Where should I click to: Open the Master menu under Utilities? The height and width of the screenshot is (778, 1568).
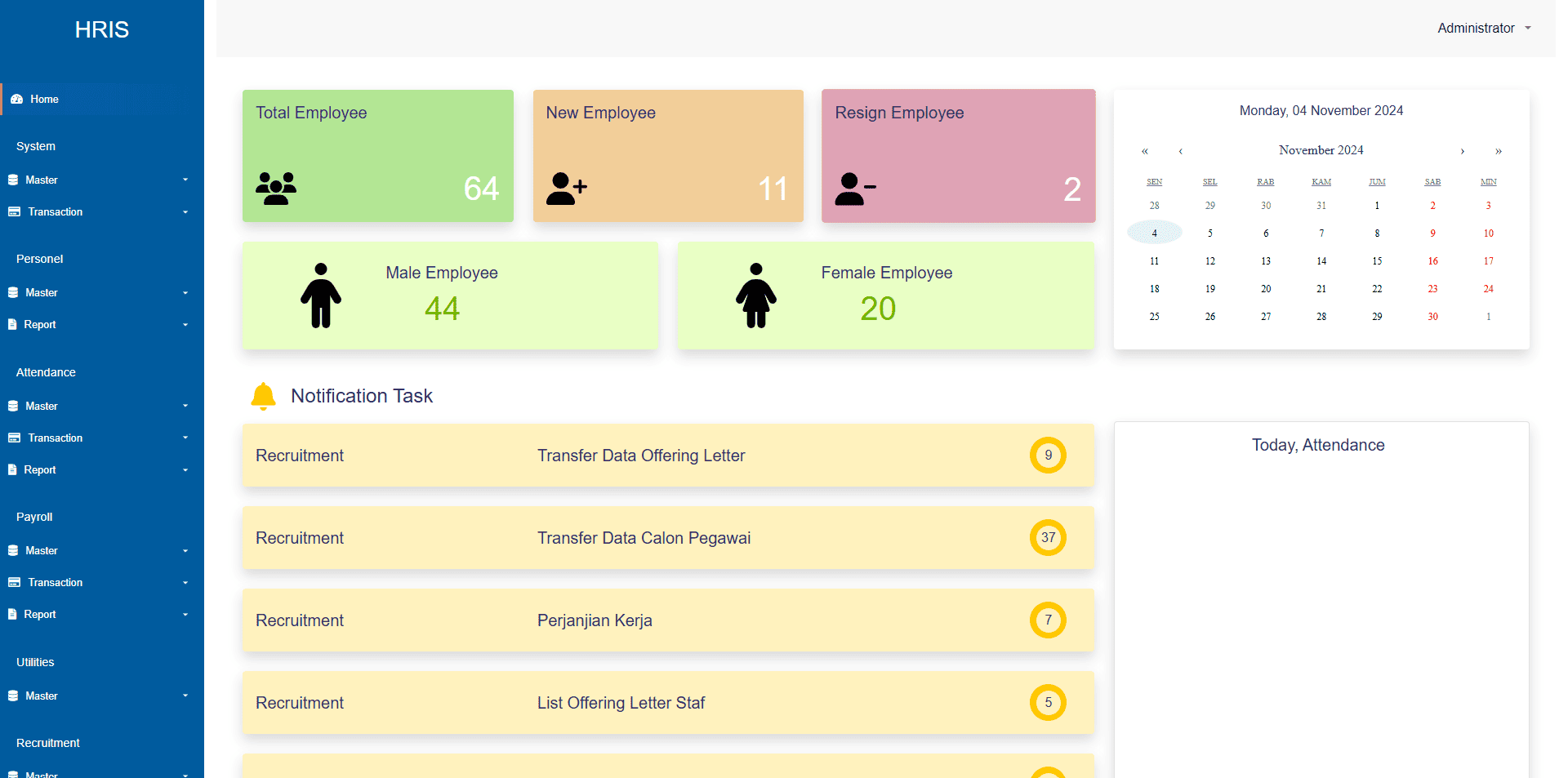point(98,696)
